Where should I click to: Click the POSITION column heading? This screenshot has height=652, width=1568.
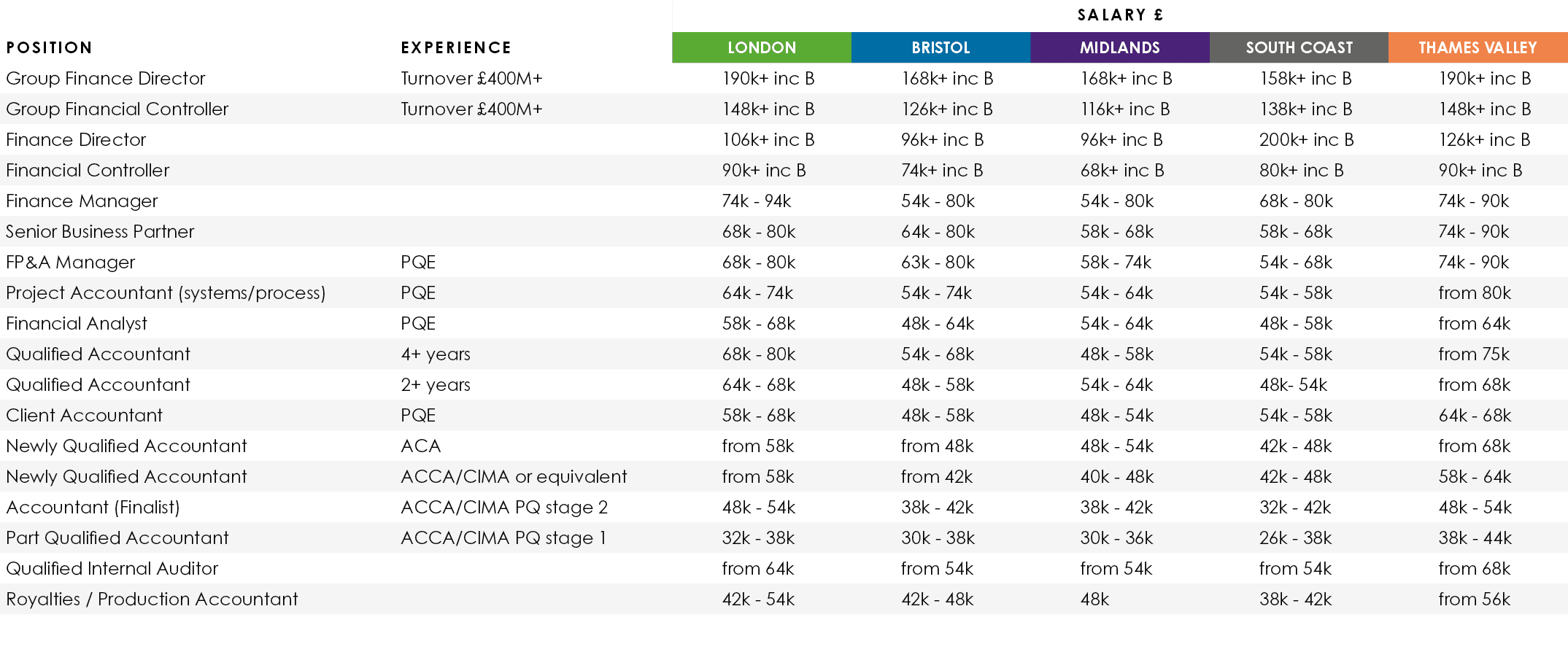click(49, 48)
